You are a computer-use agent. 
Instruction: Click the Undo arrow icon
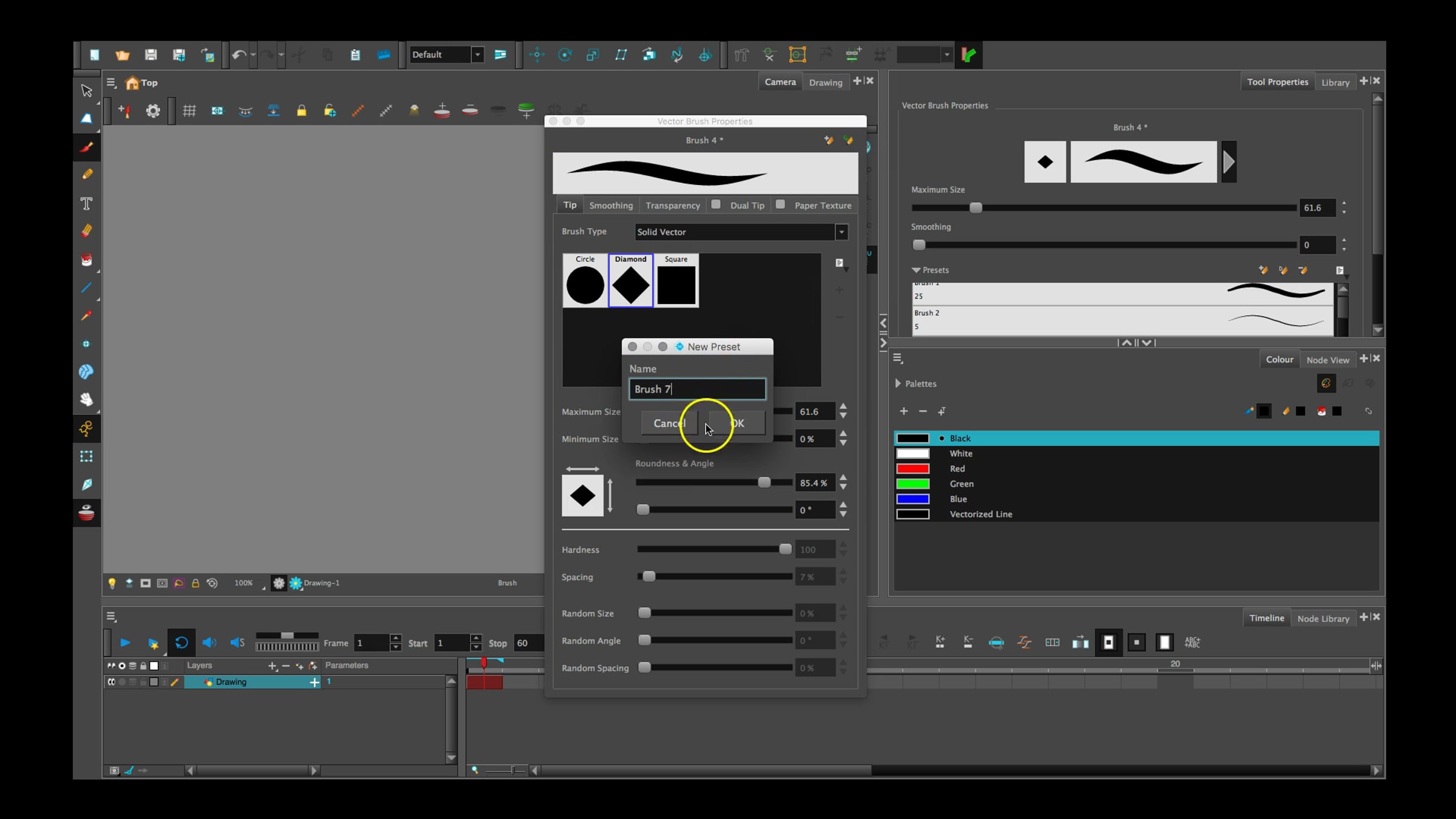pyautogui.click(x=238, y=55)
